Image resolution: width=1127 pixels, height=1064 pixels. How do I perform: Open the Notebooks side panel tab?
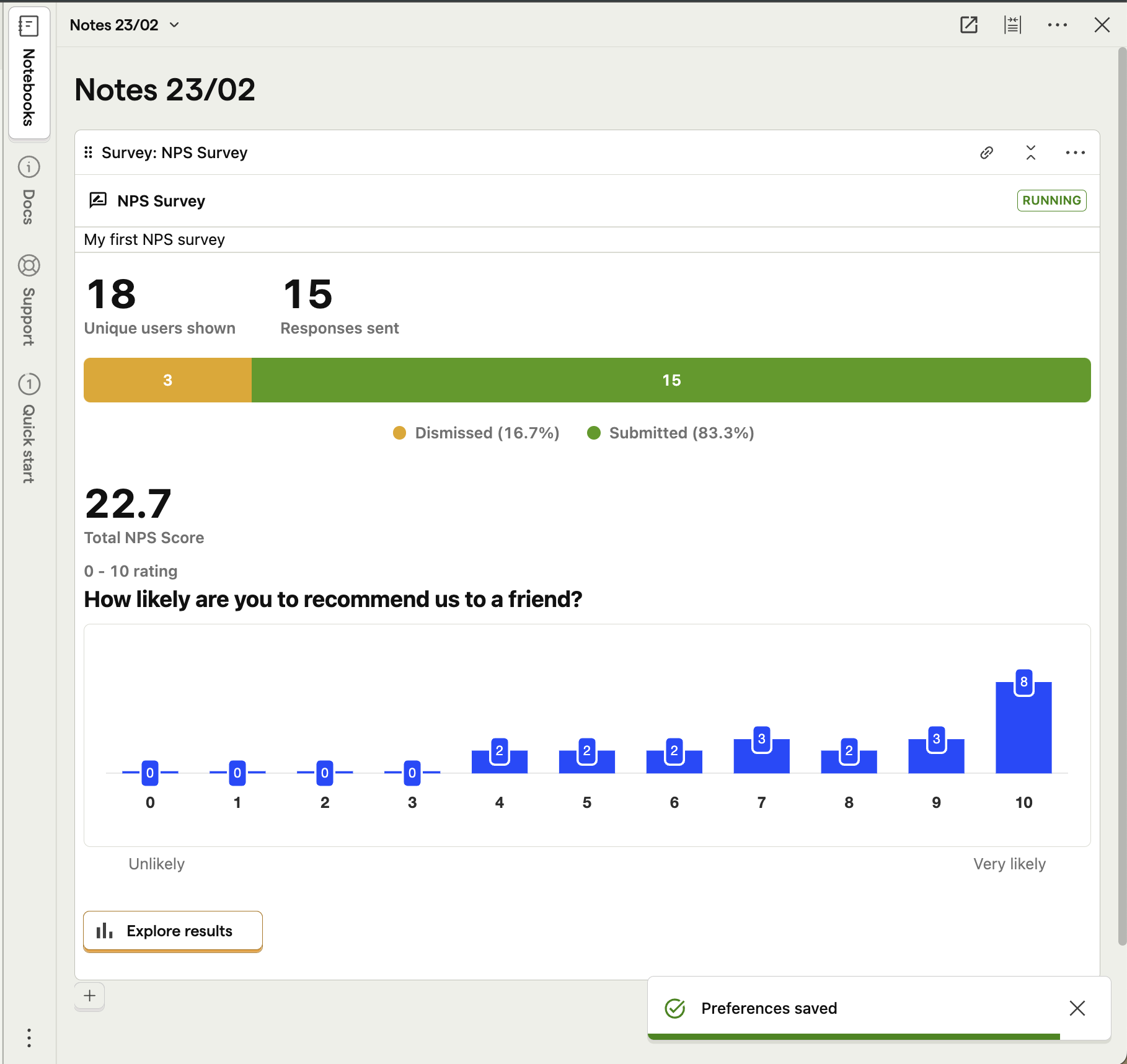29,72
